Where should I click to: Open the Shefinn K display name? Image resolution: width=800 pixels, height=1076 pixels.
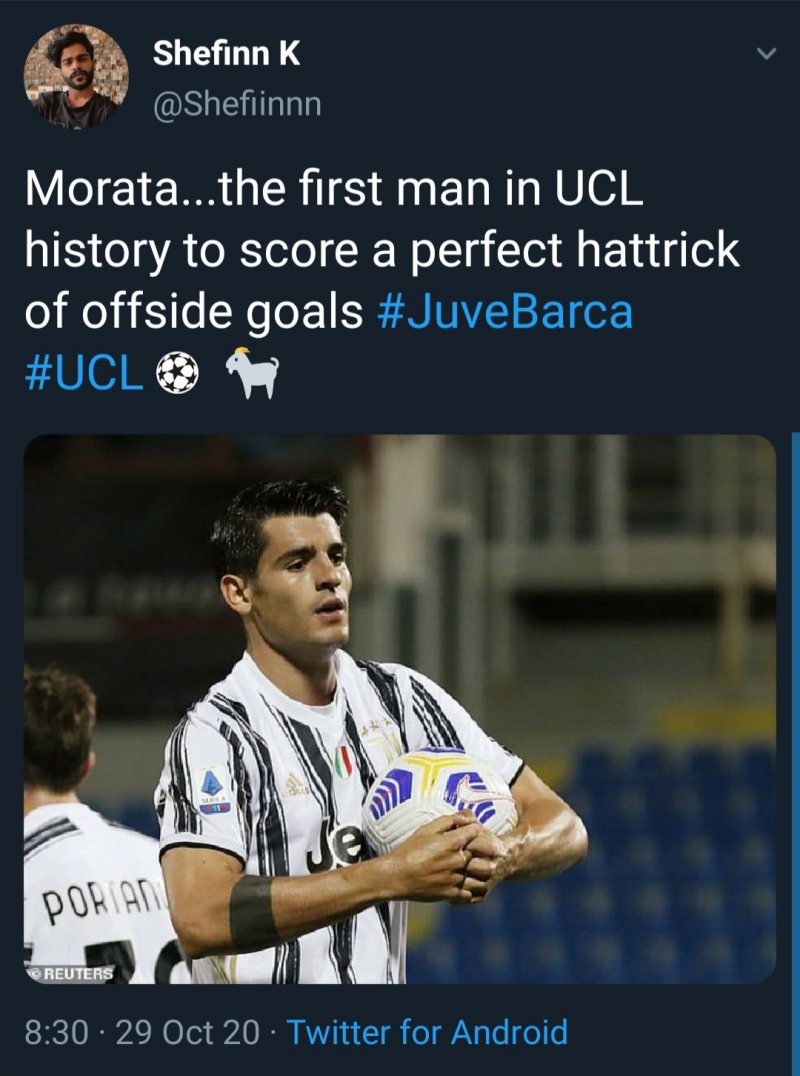(226, 54)
